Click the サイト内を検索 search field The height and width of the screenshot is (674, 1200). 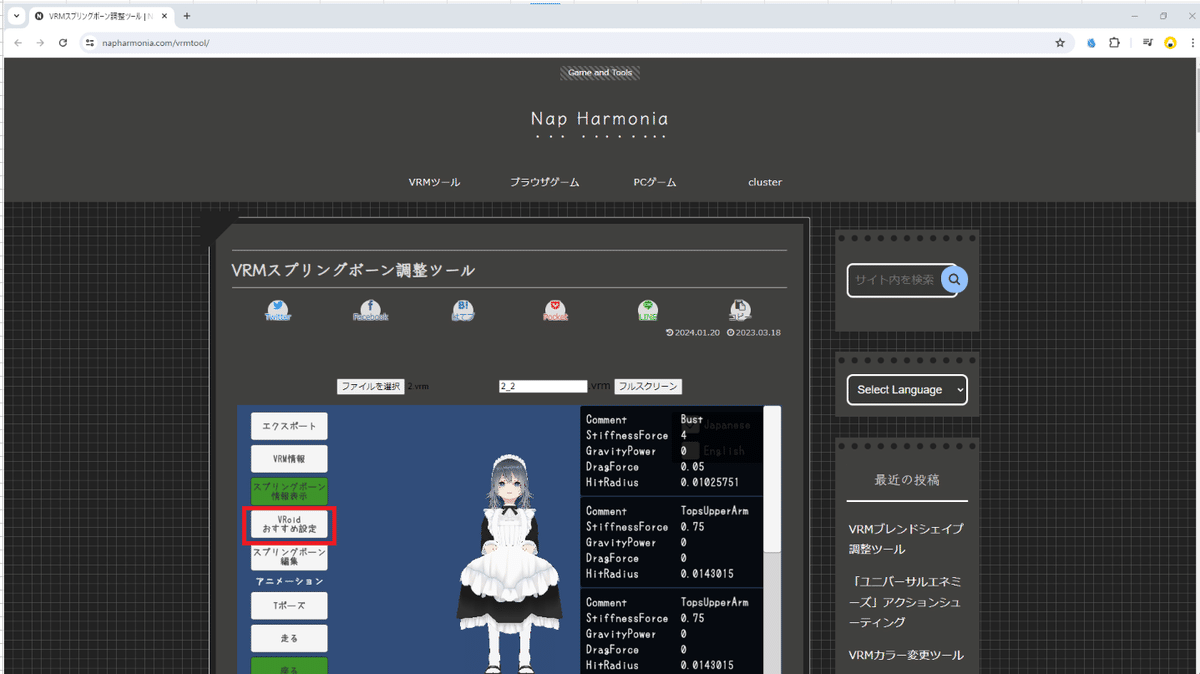[x=896, y=280]
